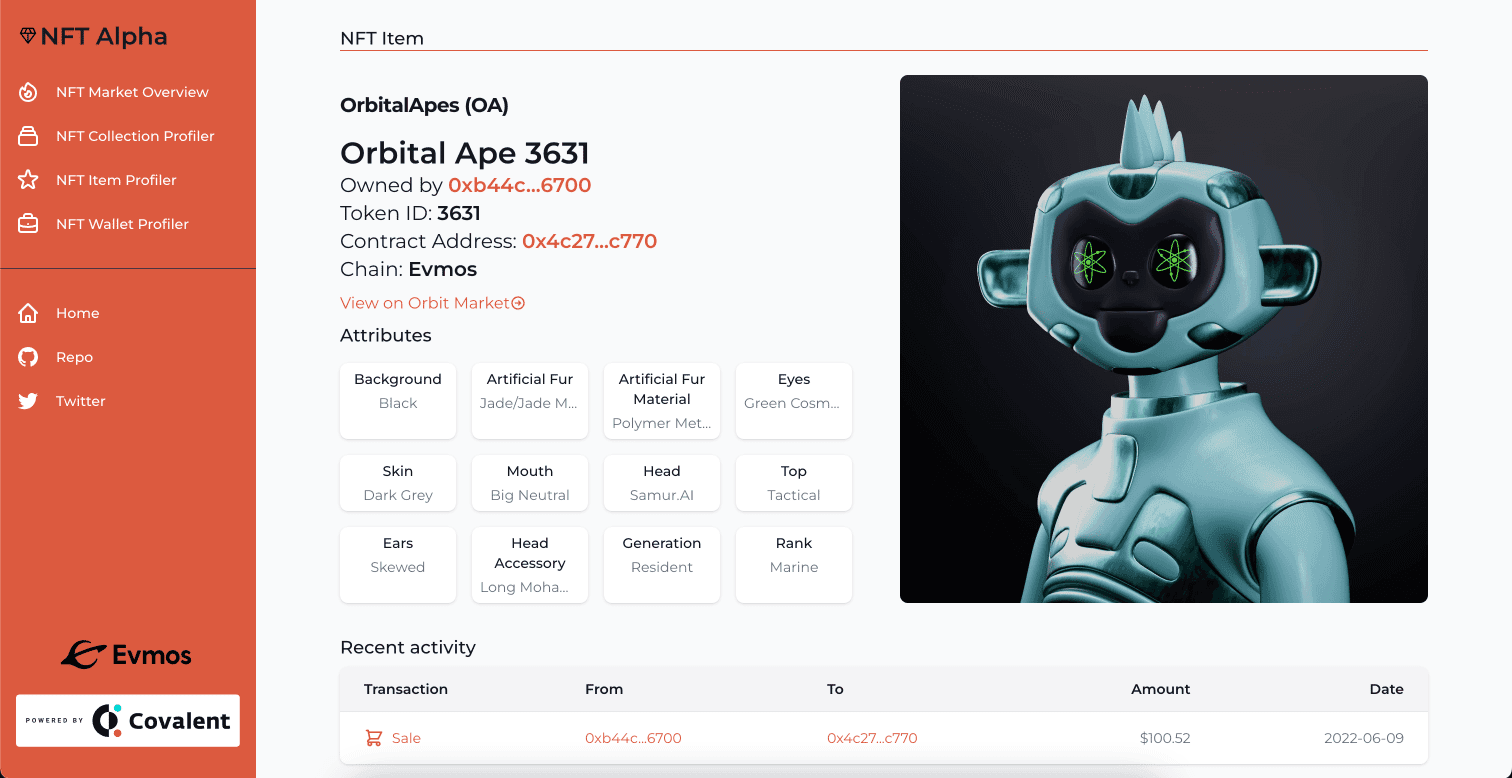Click the NFT Collection Profiler stack icon
Image resolution: width=1512 pixels, height=778 pixels.
(28, 136)
